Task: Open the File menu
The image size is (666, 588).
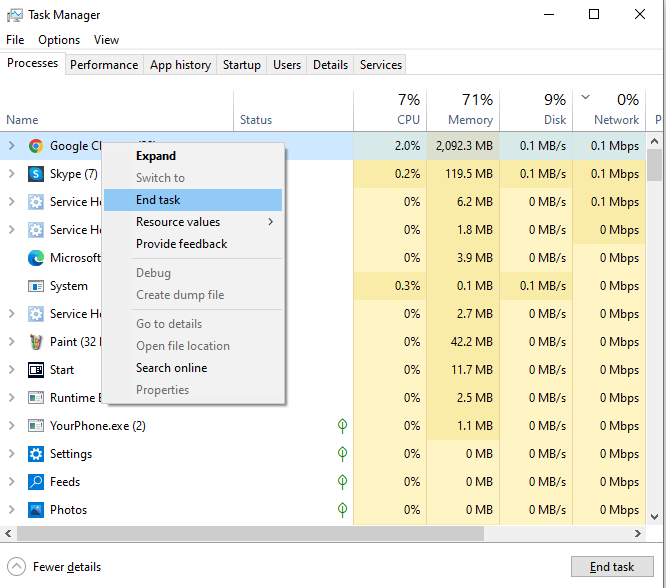Action: pos(15,40)
